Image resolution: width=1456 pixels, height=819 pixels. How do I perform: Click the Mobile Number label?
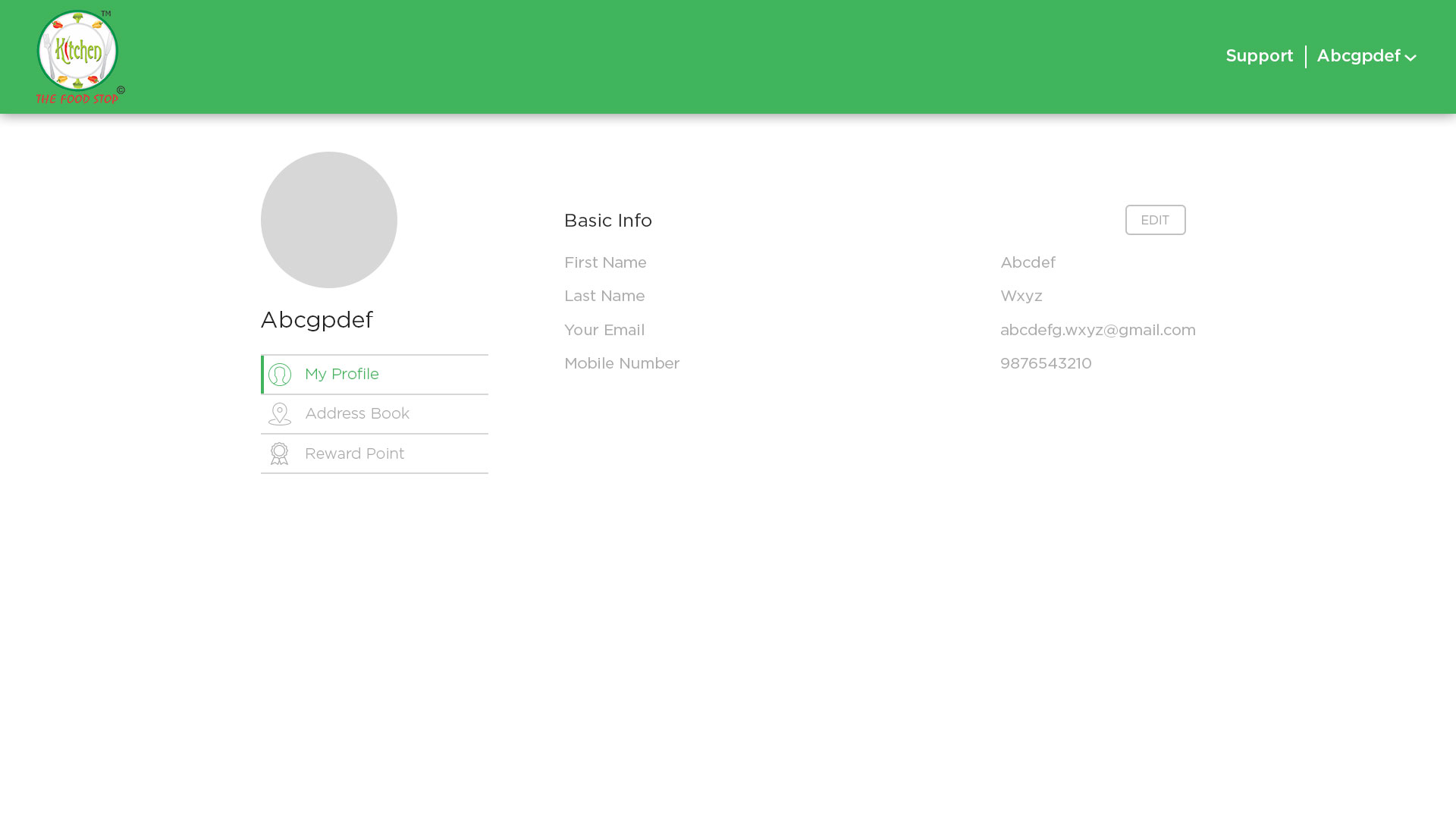click(622, 363)
